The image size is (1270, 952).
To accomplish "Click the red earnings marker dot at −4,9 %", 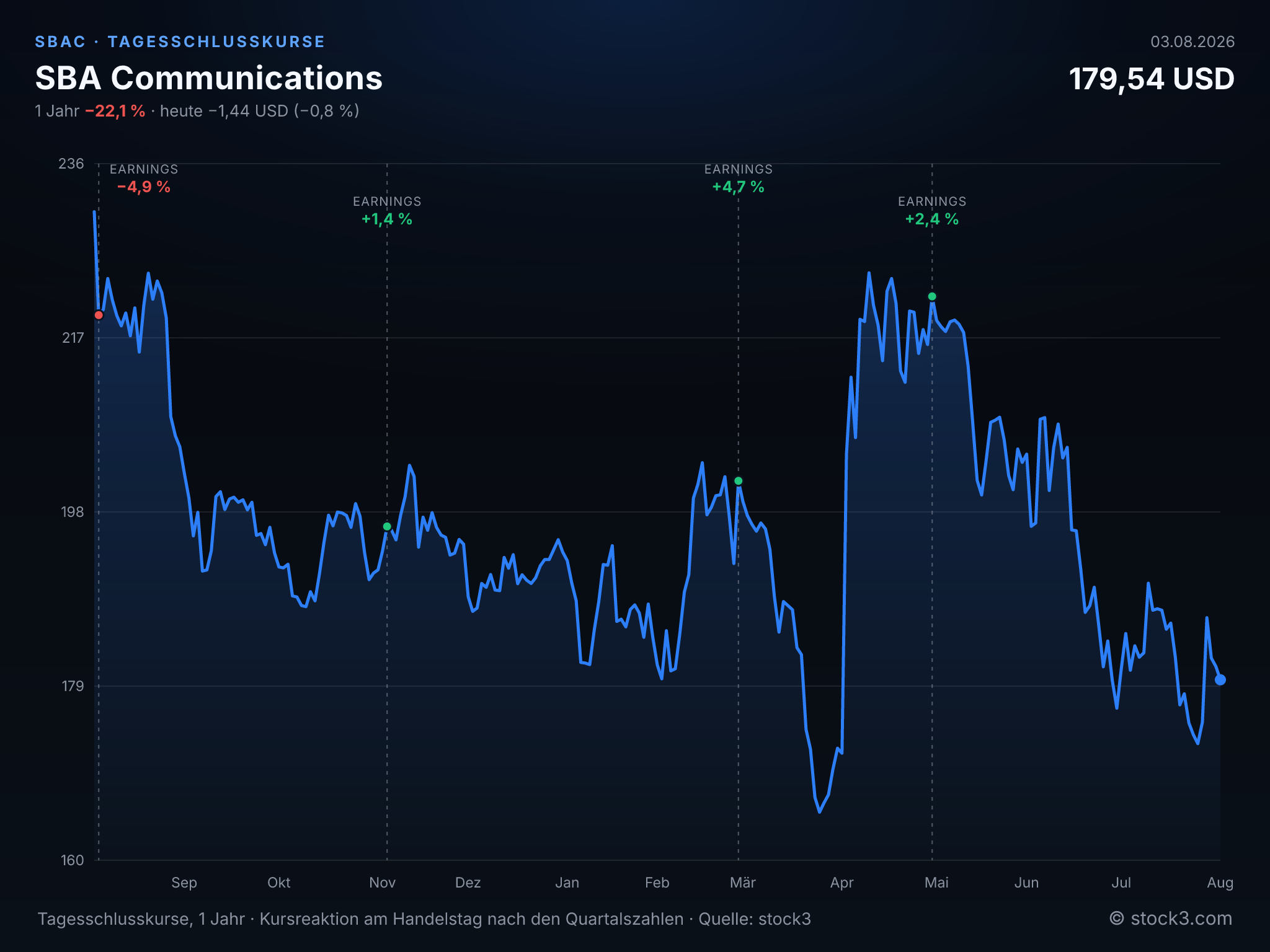I will [99, 315].
